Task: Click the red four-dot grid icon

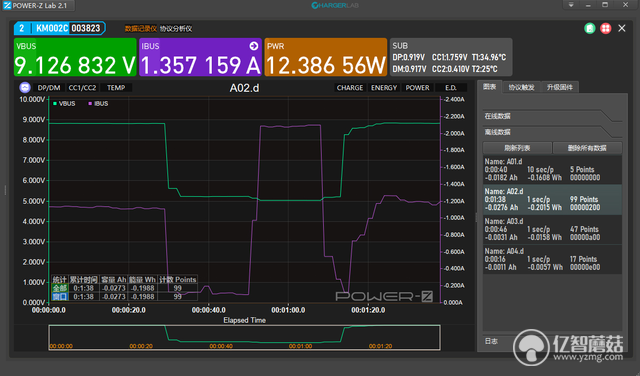Action: (x=606, y=28)
